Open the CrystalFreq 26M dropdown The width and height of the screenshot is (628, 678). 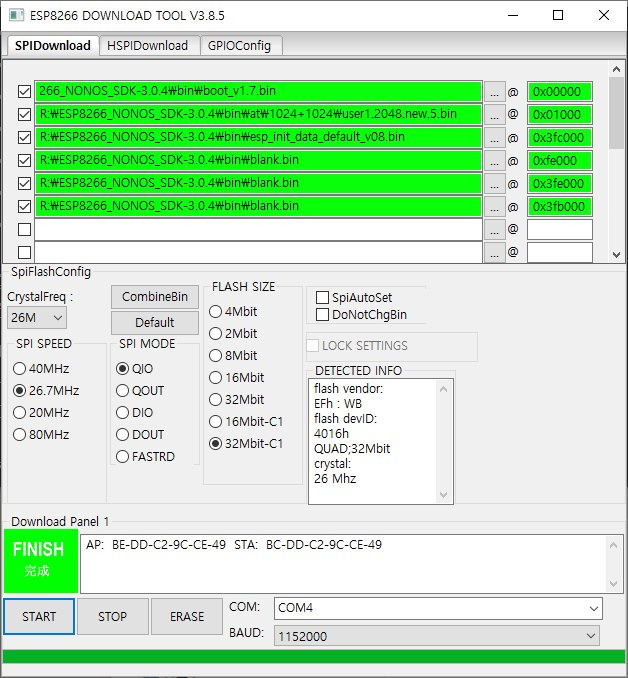coord(37,318)
